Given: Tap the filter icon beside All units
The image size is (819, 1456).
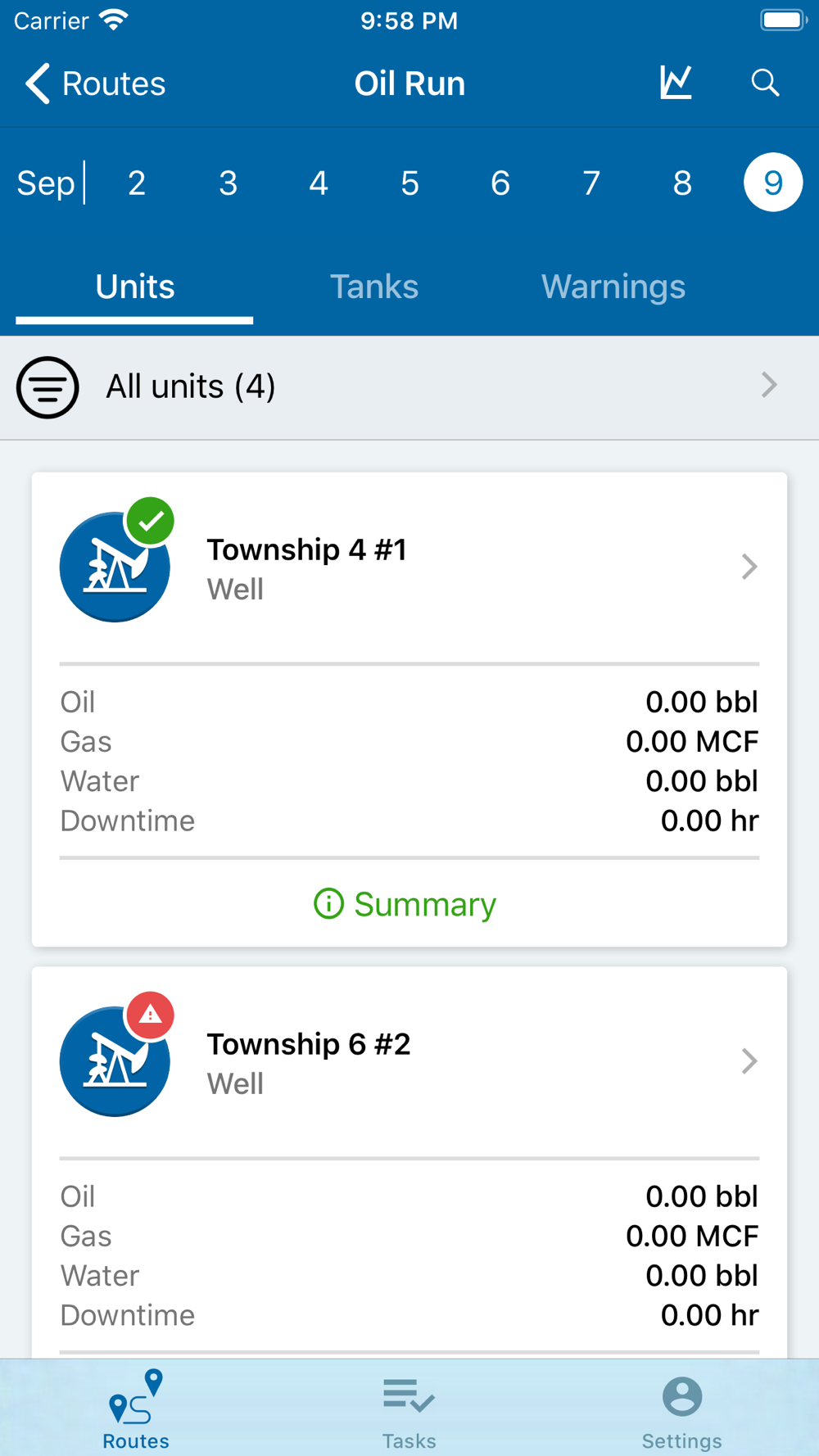Looking at the screenshot, I should point(48,387).
